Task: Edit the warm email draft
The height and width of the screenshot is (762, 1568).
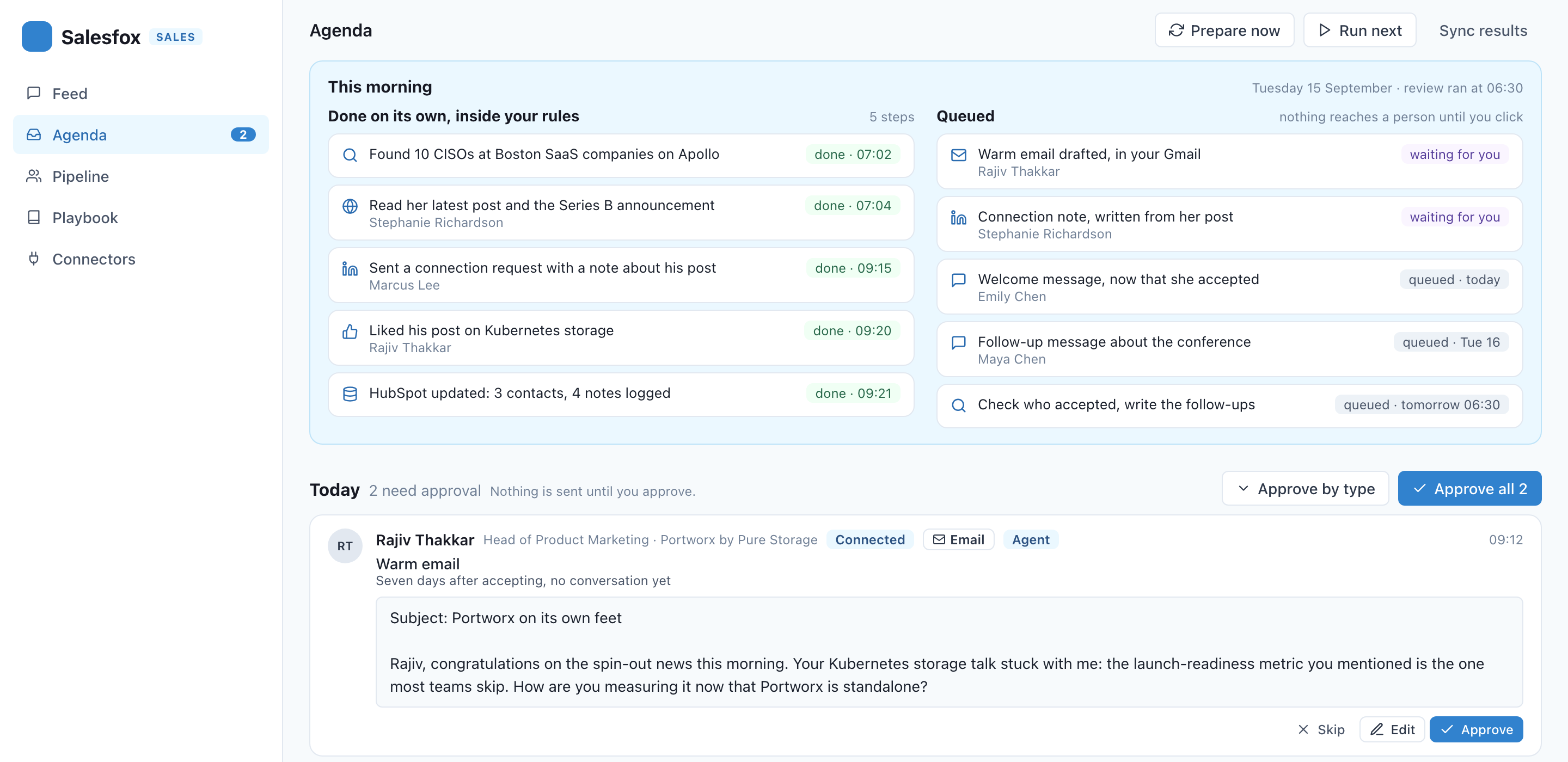Action: pyautogui.click(x=1392, y=730)
